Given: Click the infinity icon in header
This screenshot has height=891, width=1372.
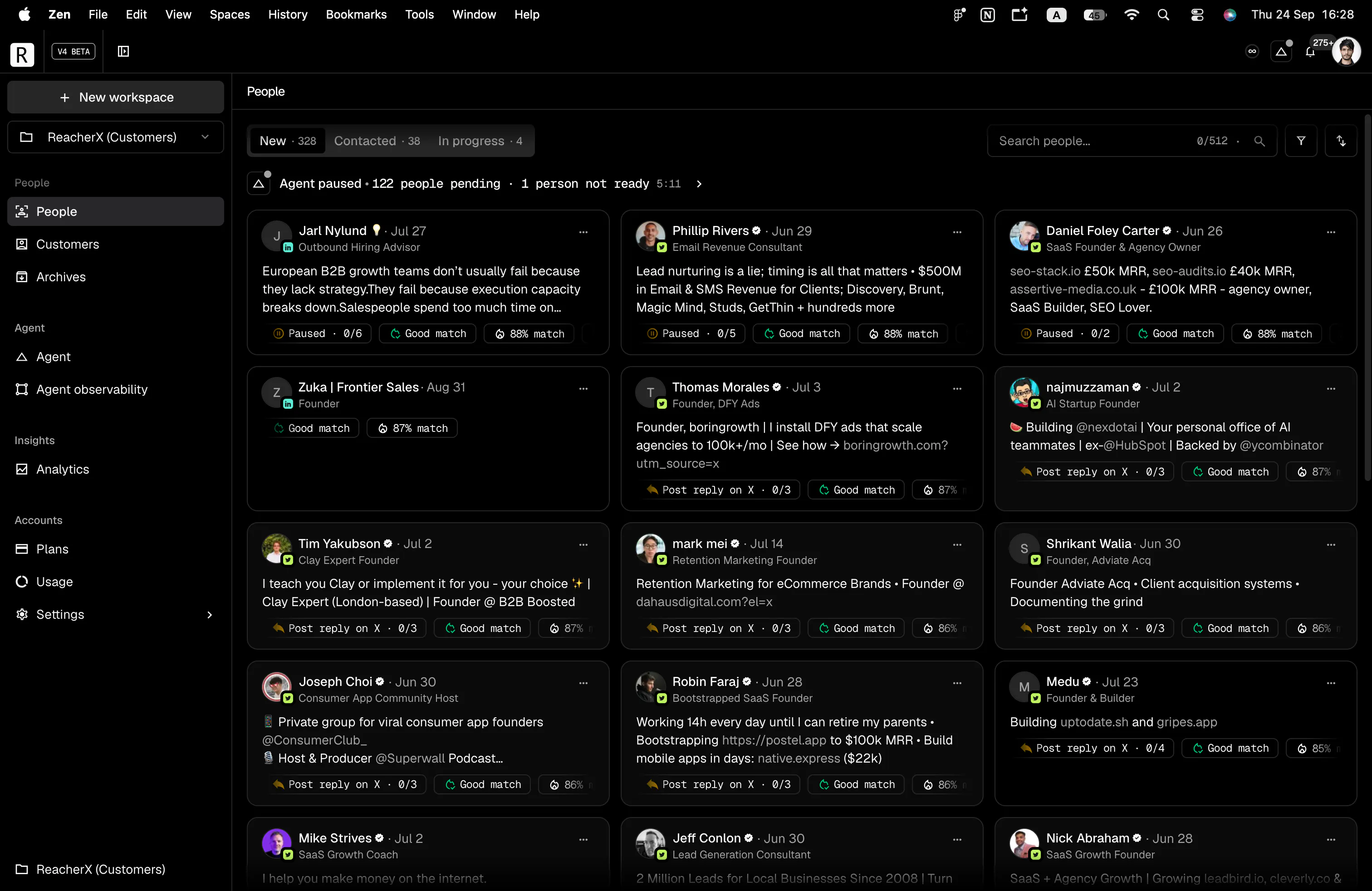Looking at the screenshot, I should point(1252,51).
